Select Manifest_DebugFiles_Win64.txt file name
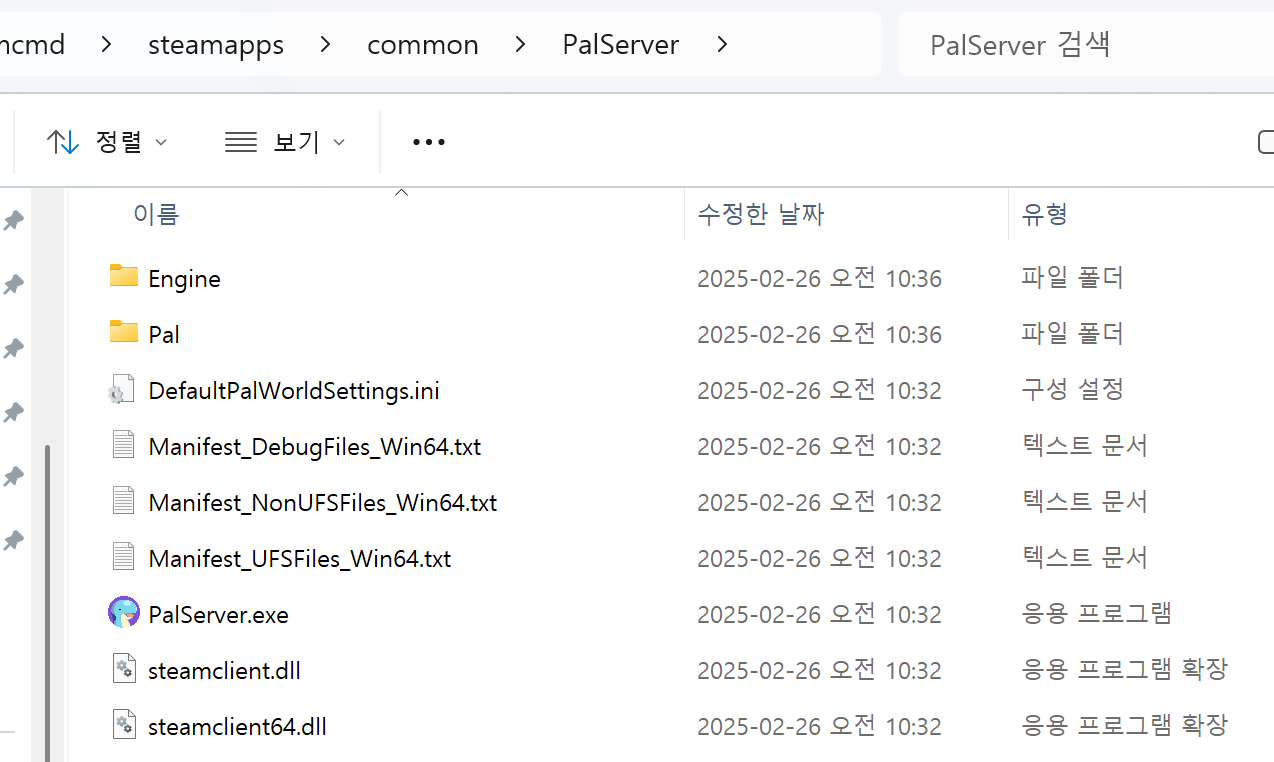 tap(314, 446)
